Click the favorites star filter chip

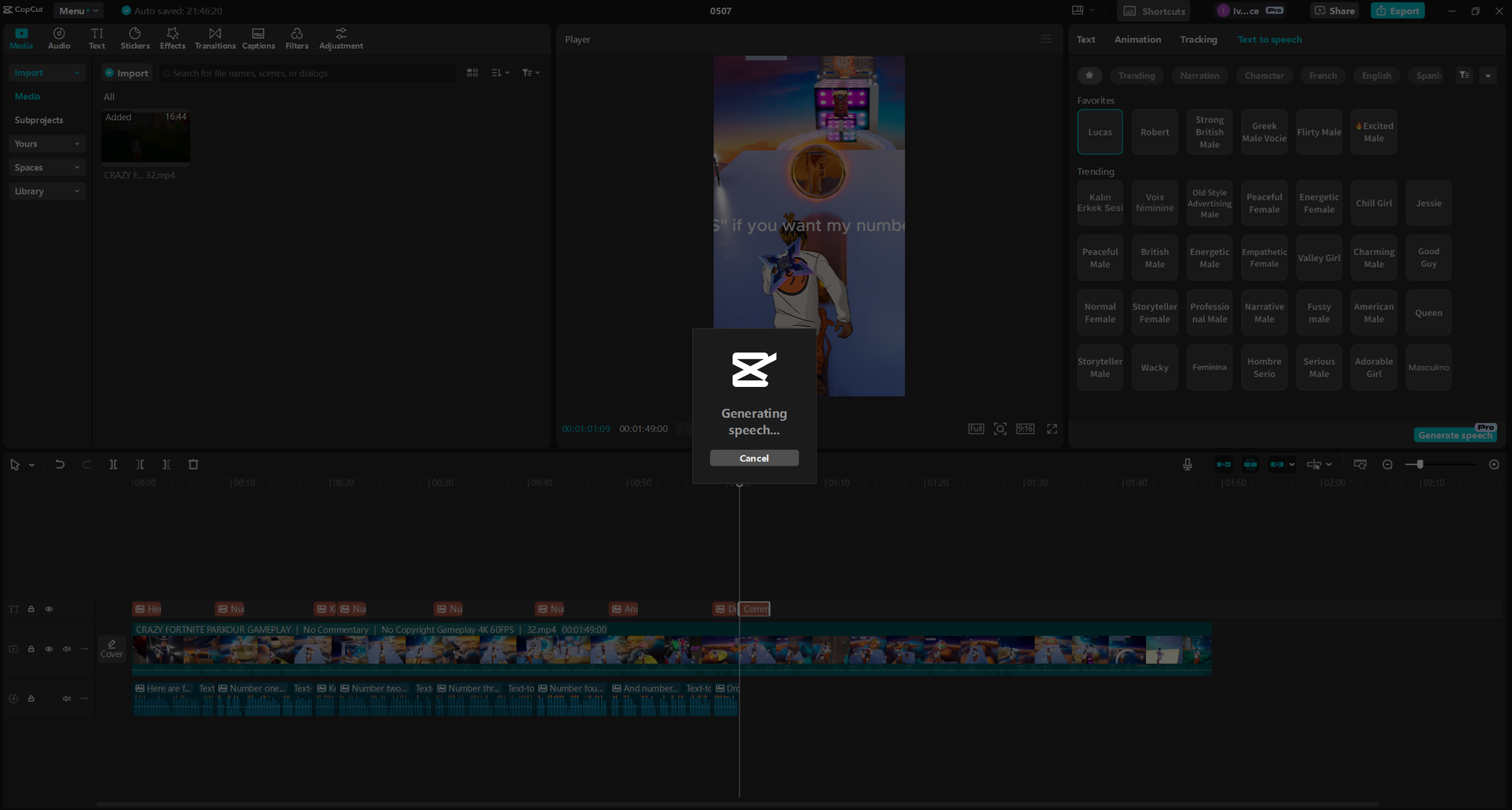[1090, 75]
